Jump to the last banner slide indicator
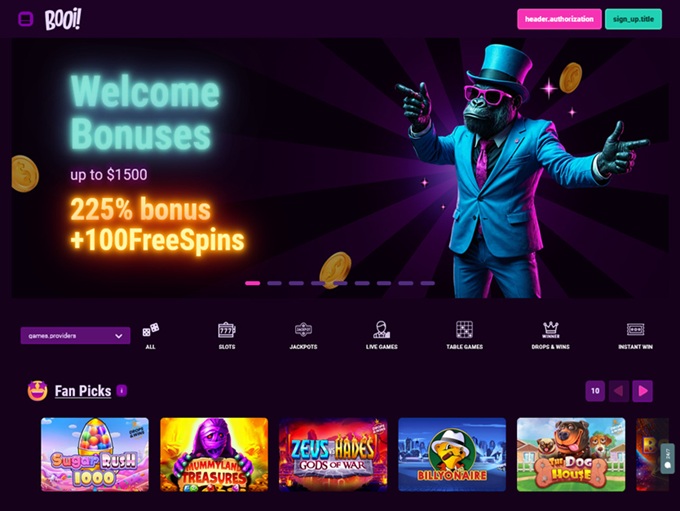The height and width of the screenshot is (511, 680). click(428, 283)
